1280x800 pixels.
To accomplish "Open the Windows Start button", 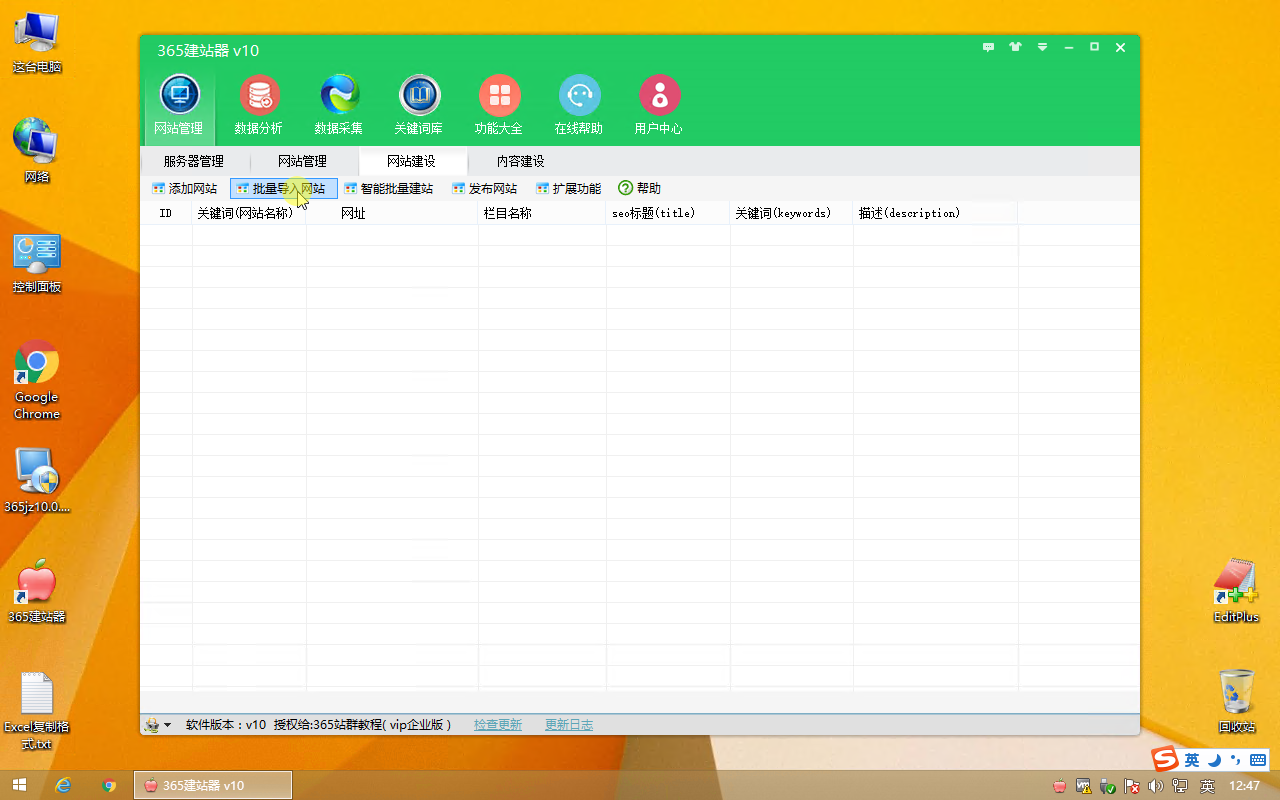I will coord(19,785).
